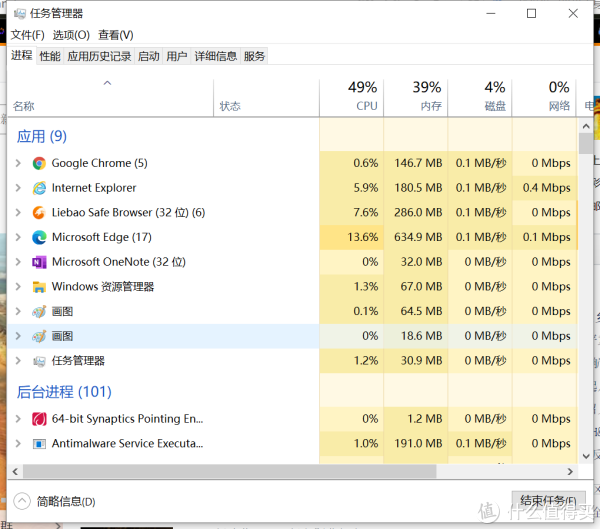Click the Synaptics Pointing icon
Screen dimensions: 600x529
[x=39, y=419]
